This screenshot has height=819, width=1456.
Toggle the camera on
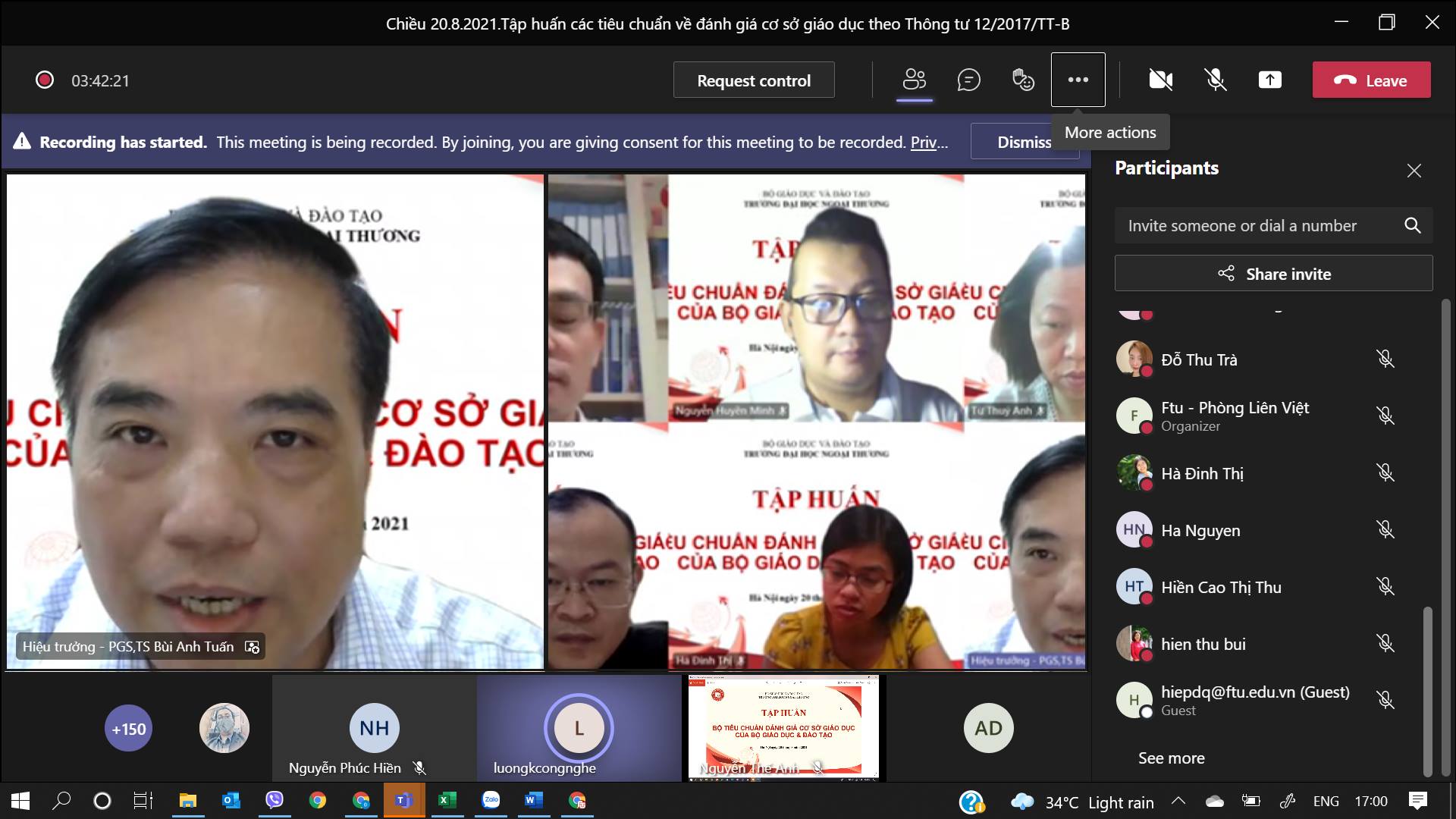(1160, 80)
